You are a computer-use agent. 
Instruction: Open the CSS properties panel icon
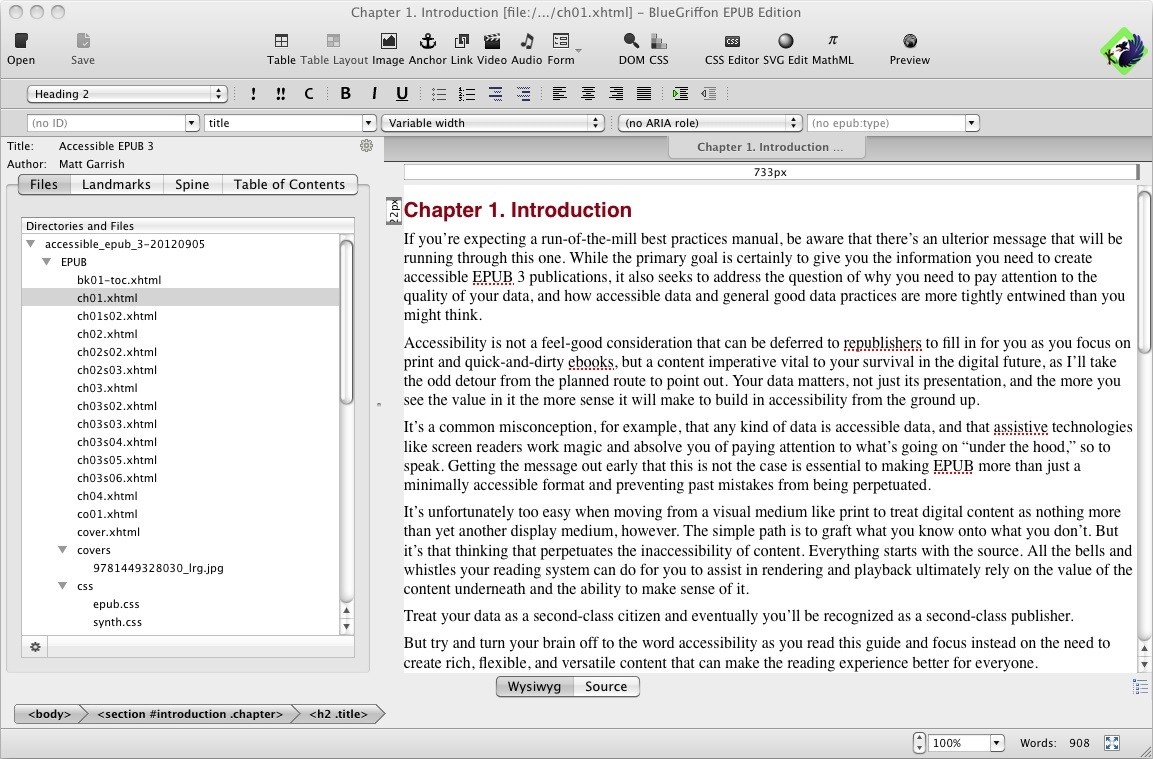659,49
